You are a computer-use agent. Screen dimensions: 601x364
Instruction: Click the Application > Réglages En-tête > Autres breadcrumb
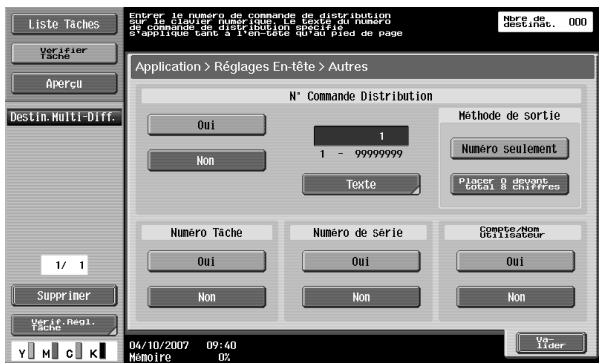point(251,67)
